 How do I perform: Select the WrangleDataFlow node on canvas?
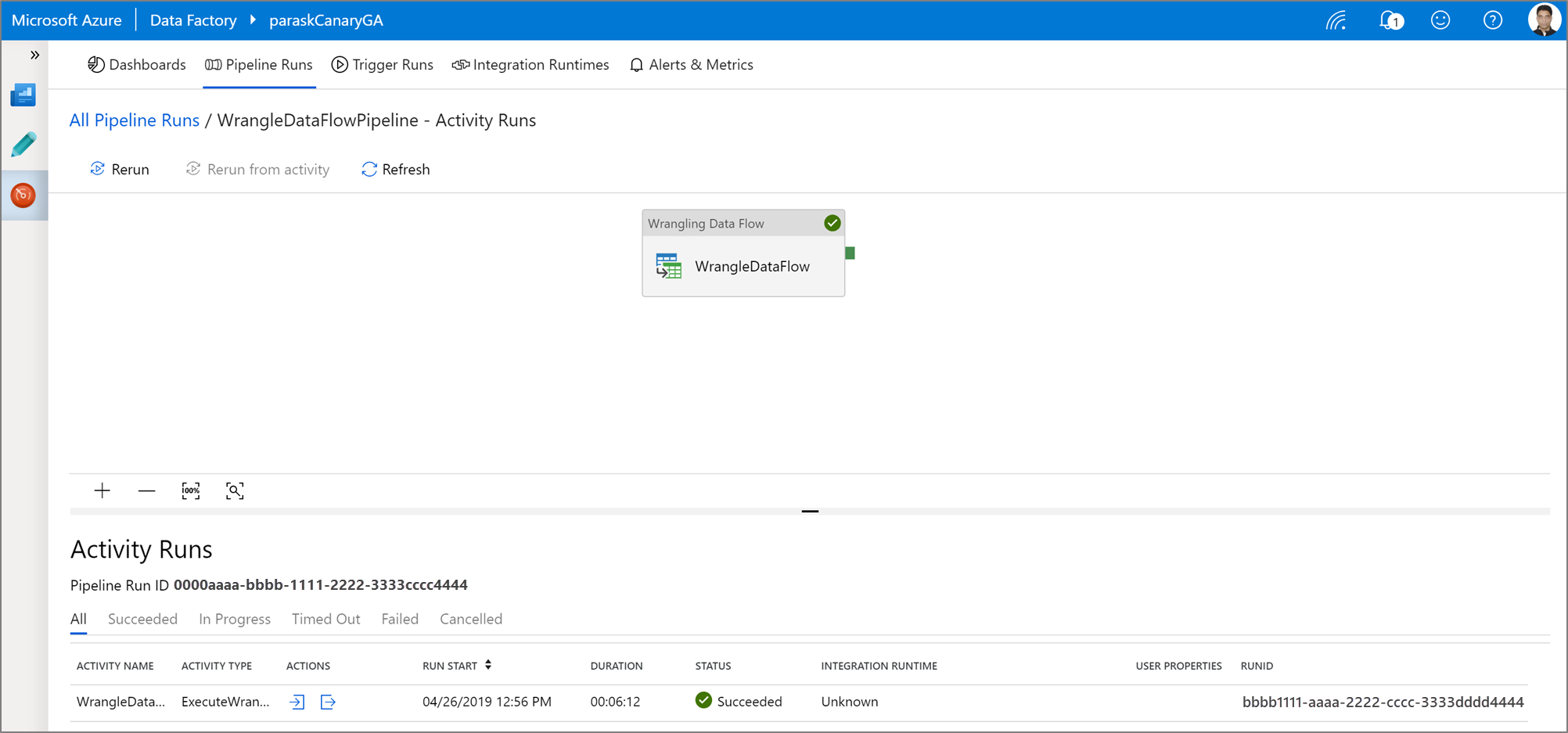tap(743, 266)
